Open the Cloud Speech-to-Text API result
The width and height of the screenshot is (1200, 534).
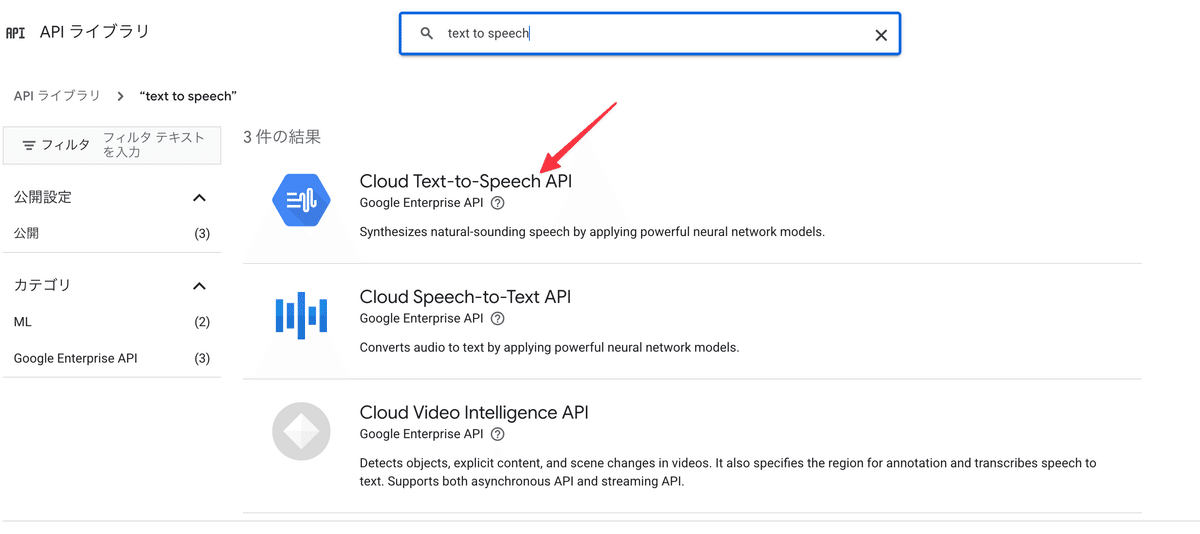click(x=465, y=297)
